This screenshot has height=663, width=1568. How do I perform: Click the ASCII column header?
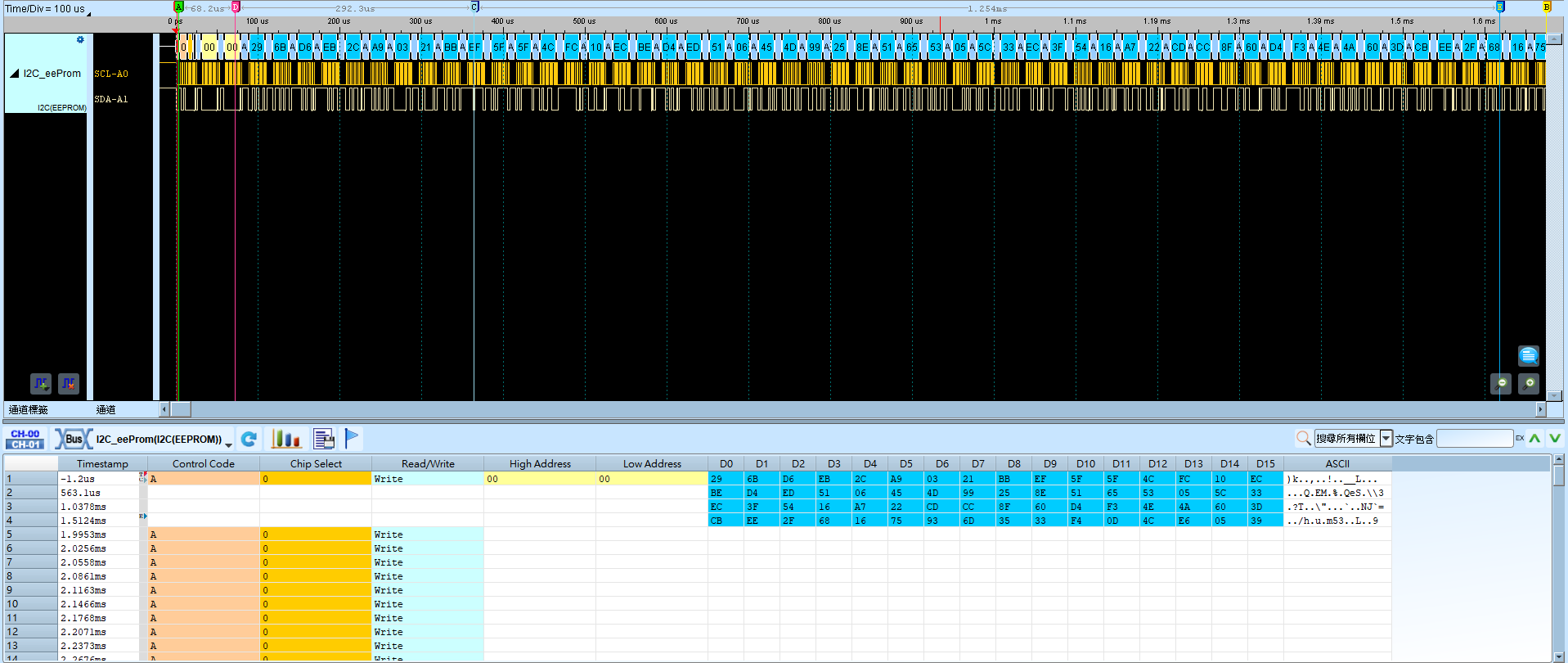coord(1337,463)
